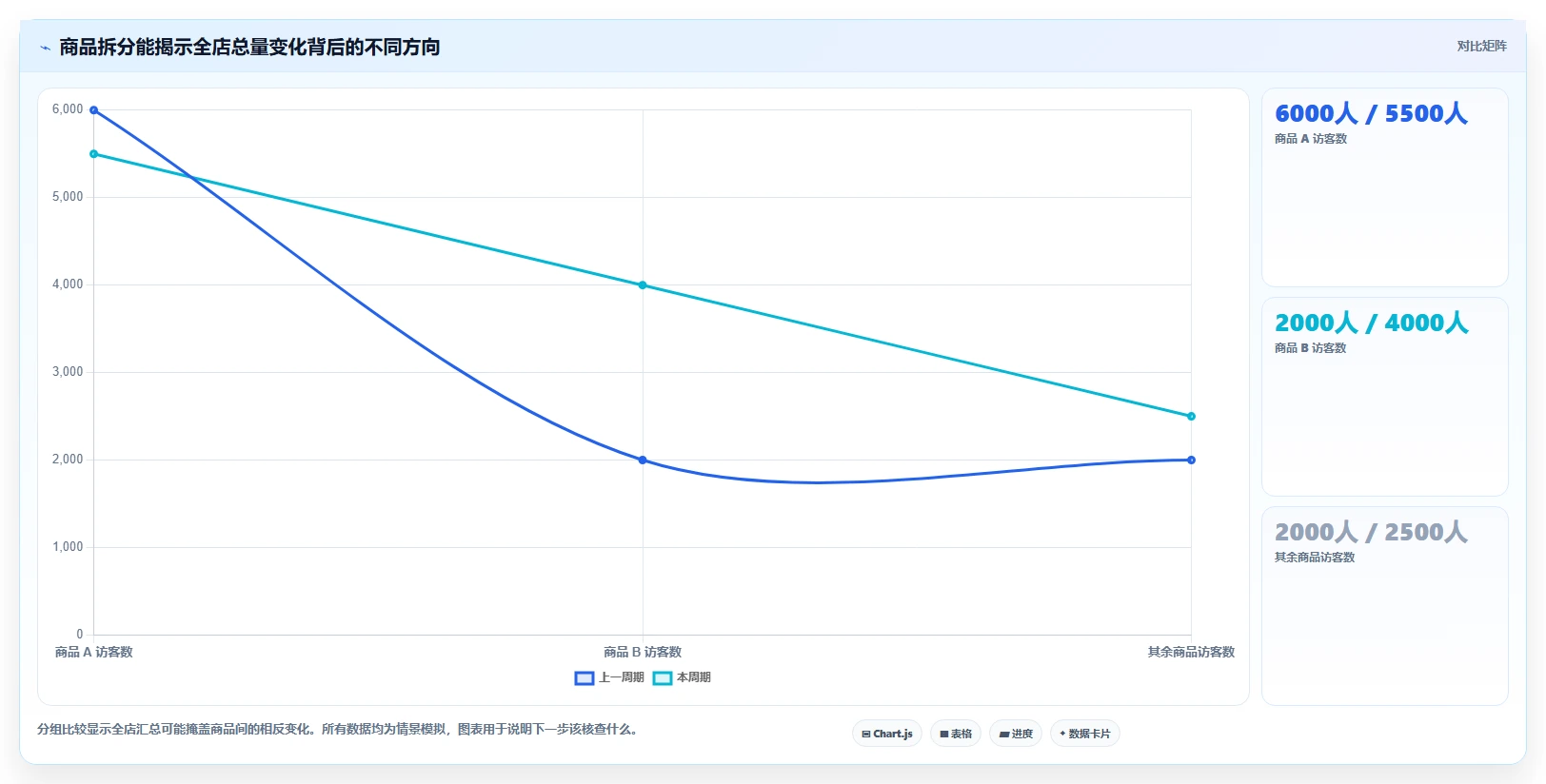Click the cyan 本周期 legend color box
The width and height of the screenshot is (1546, 784).
(x=663, y=678)
